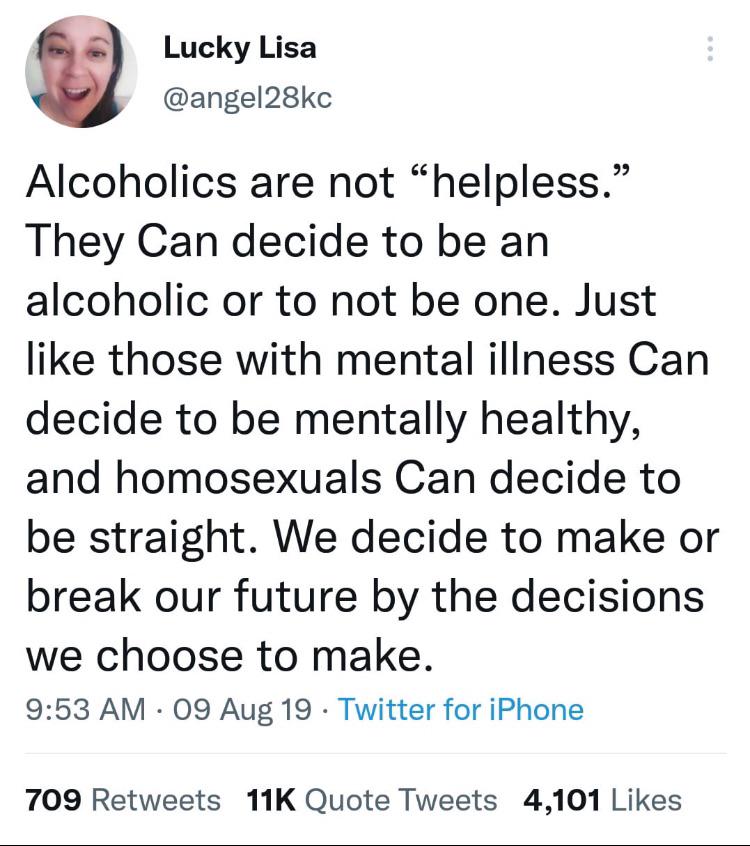The height and width of the screenshot is (846, 750).
Task: Open the three-dot more options menu
Action: (709, 49)
